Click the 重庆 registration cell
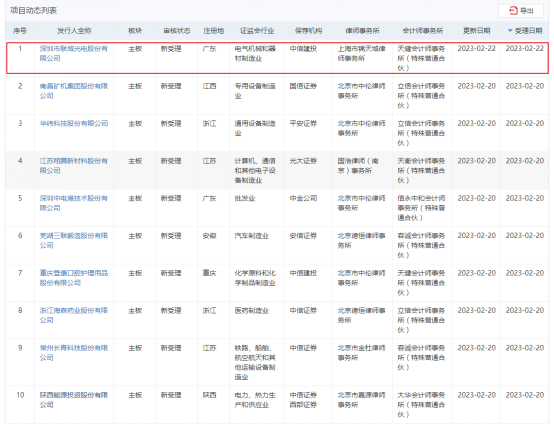This screenshot has width=554, height=428. tap(209, 273)
